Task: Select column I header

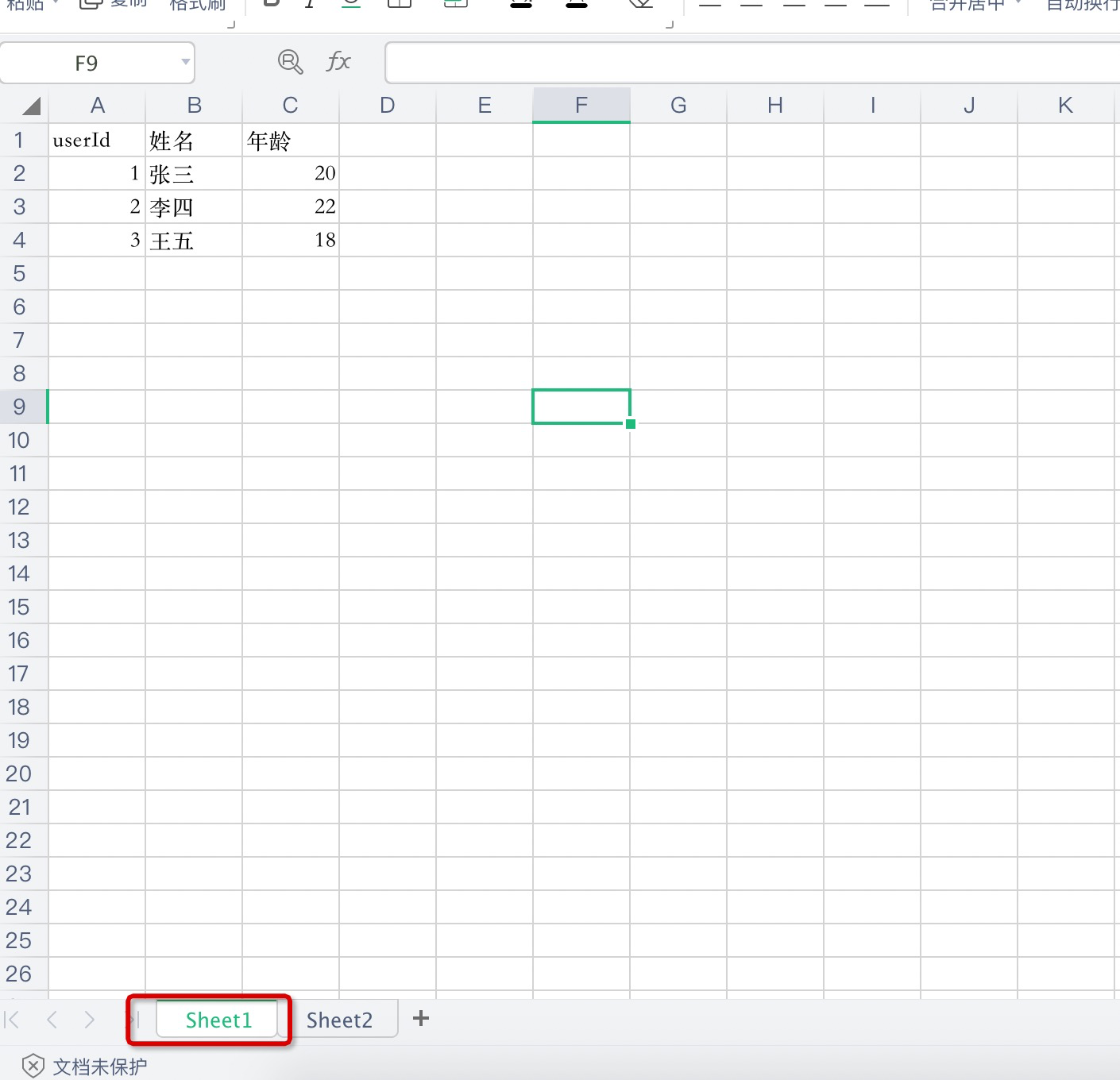Action: (872, 106)
